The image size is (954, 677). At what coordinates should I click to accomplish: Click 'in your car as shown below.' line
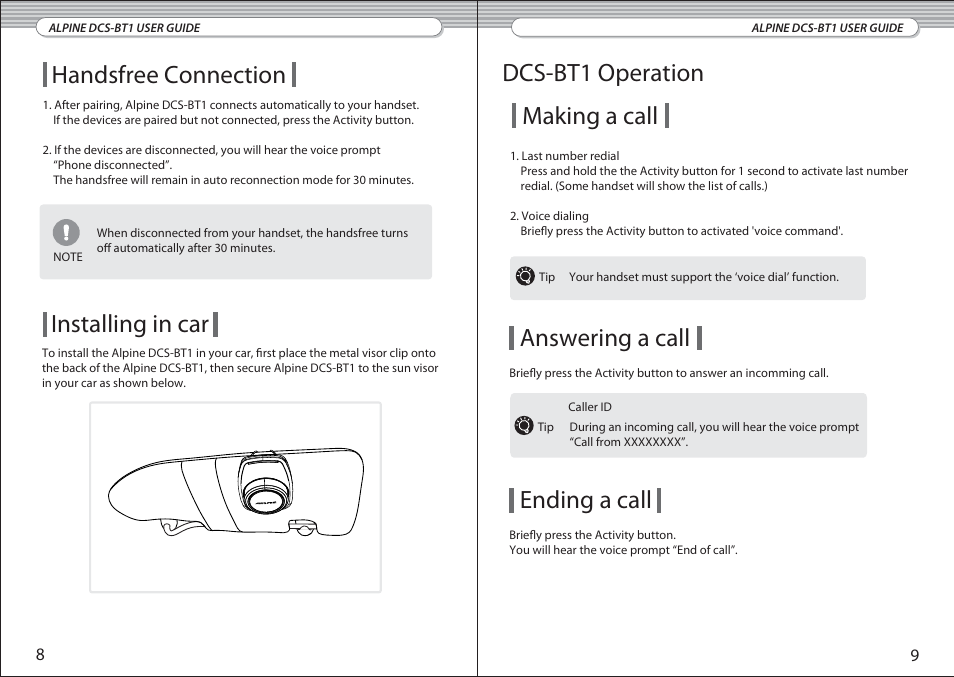(114, 383)
